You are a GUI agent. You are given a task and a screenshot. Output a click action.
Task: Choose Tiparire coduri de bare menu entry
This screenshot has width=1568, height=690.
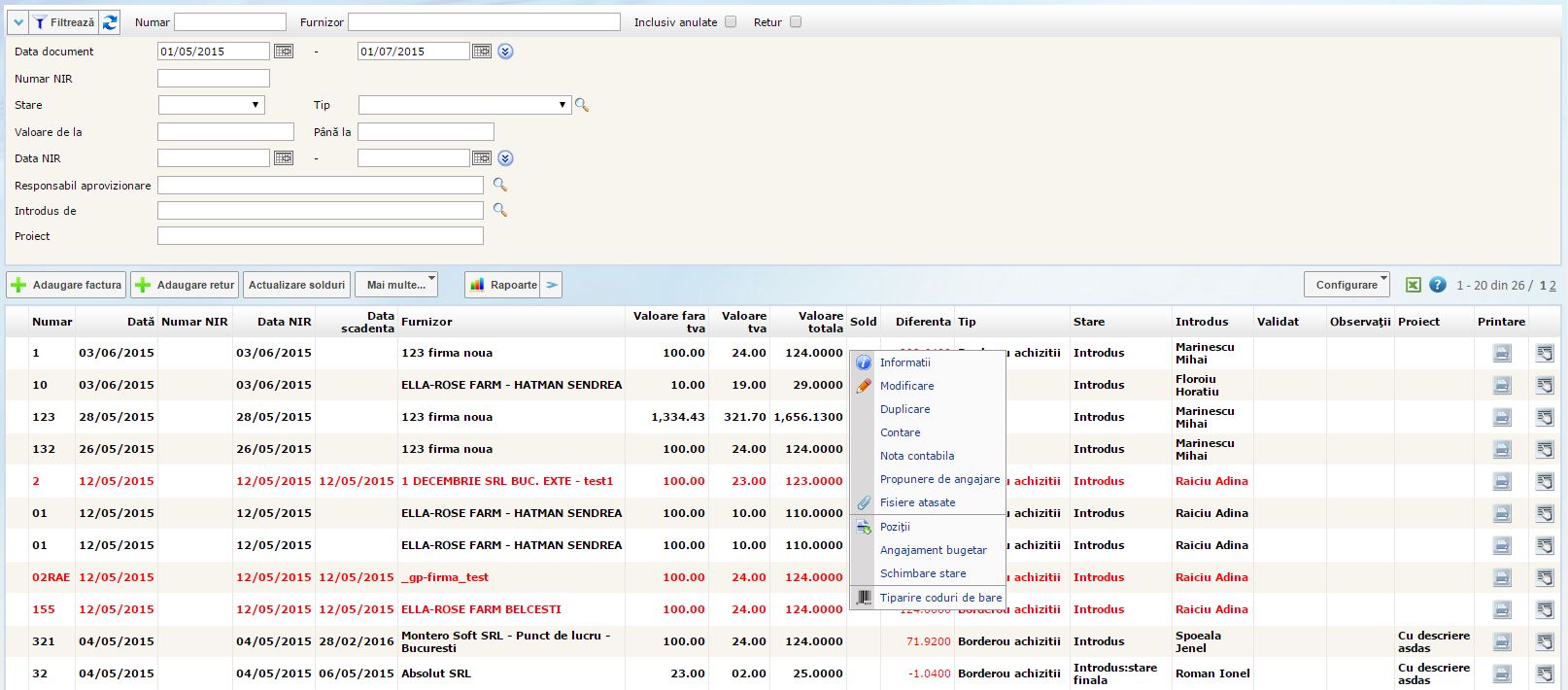pos(940,598)
